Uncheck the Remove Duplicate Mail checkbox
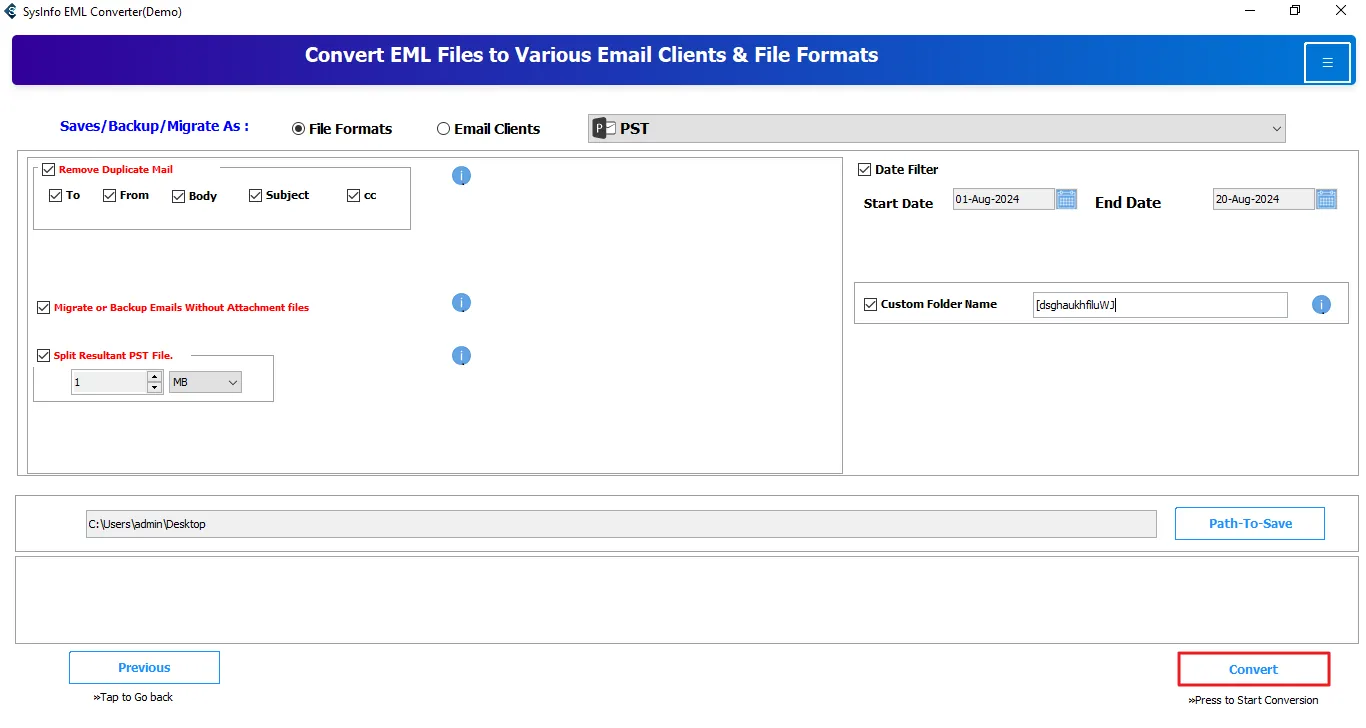Viewport: 1366px width, 728px height. 48,170
